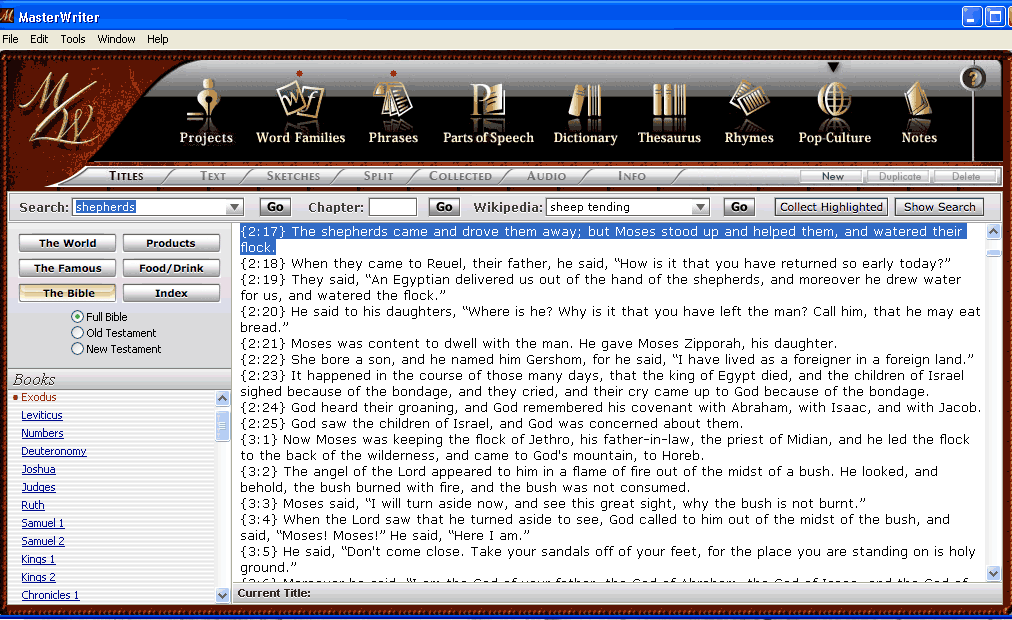The image size is (1012, 620).
Task: Click Go next to Chapter field
Action: (x=444, y=207)
